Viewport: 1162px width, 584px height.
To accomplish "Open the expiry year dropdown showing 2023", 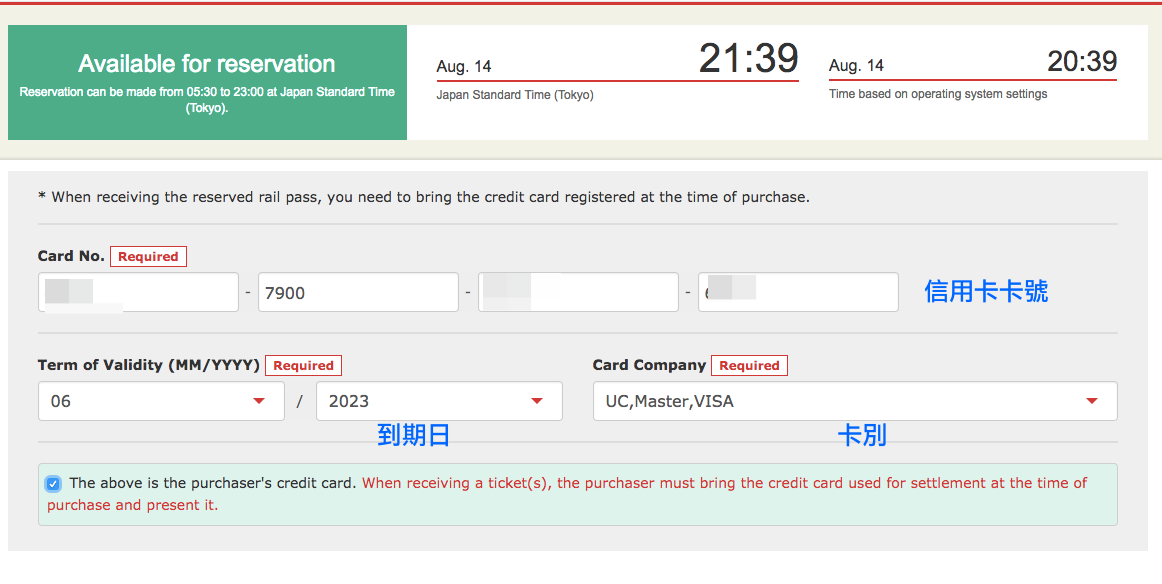I will point(439,401).
